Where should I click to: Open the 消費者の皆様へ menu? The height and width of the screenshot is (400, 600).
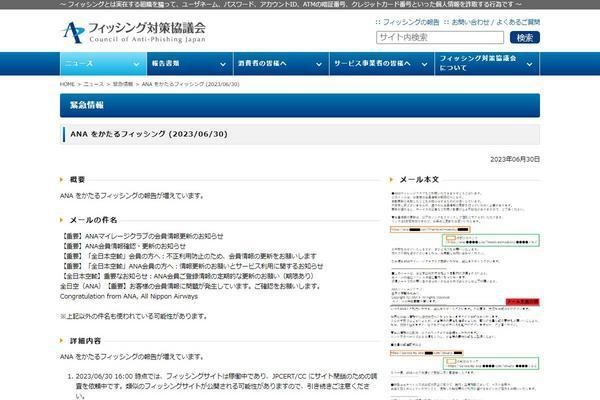(x=281, y=64)
